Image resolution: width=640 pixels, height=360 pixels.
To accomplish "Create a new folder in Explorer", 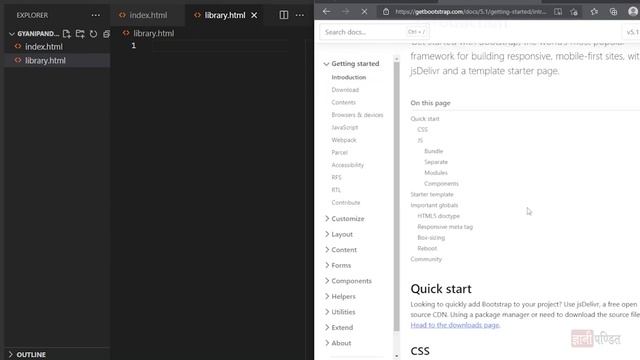I will [80, 34].
